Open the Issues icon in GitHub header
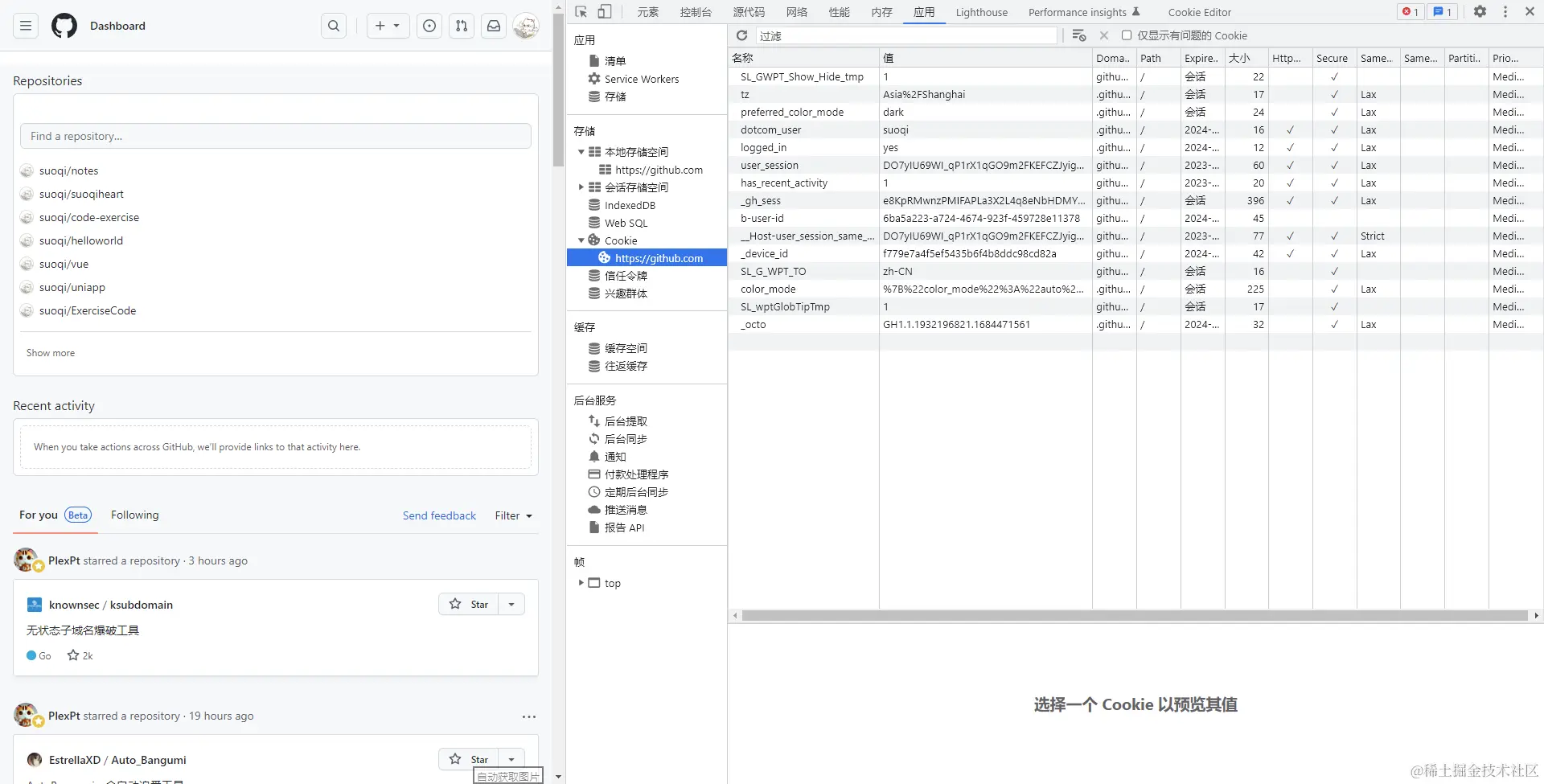 429,26
